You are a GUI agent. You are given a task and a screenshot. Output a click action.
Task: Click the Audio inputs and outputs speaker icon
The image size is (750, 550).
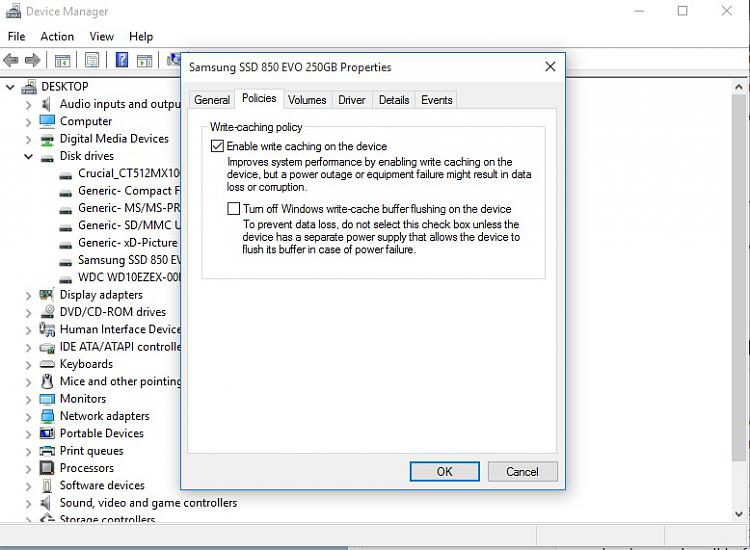(46, 104)
